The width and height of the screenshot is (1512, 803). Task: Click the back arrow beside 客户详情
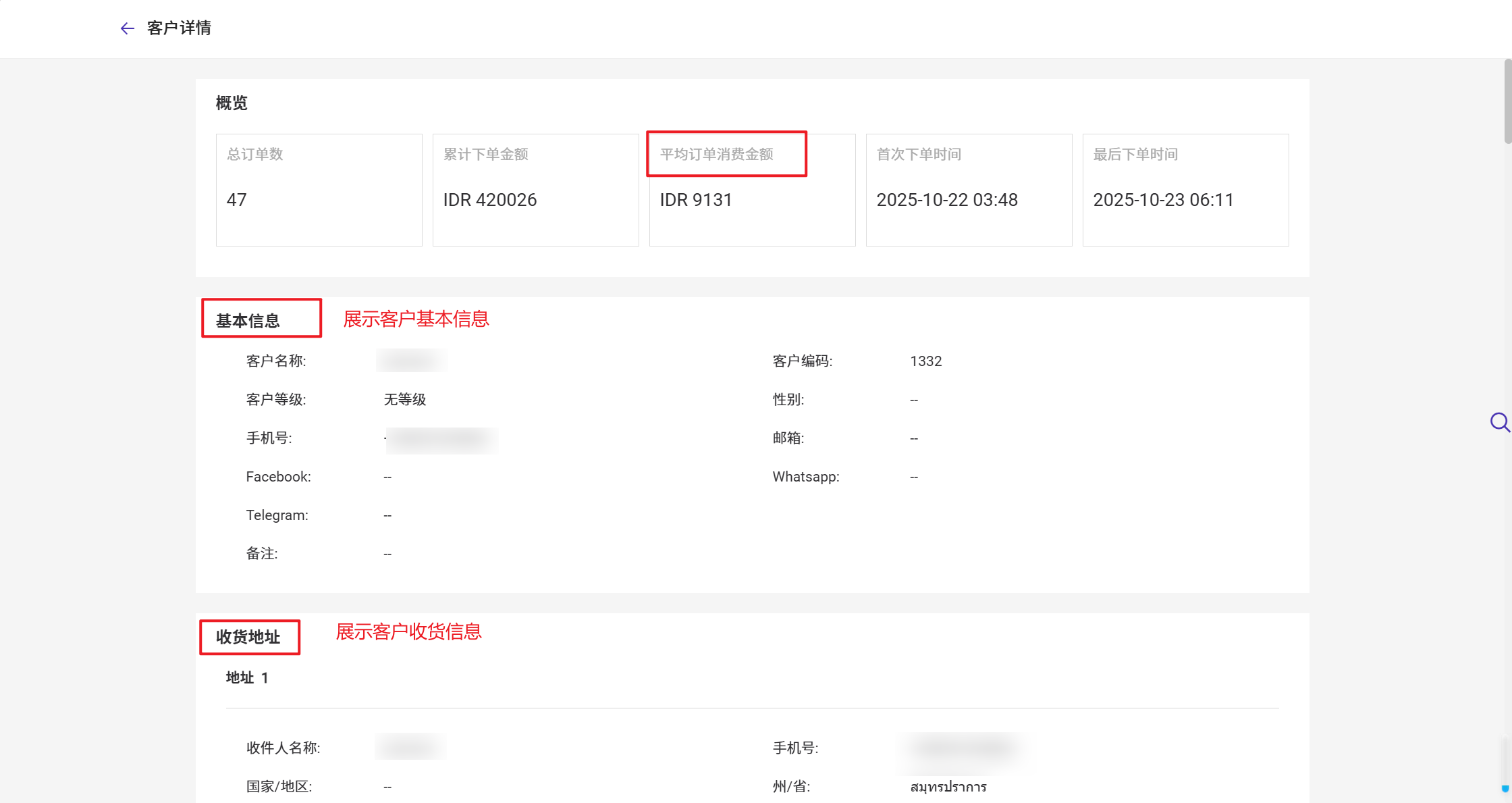[127, 28]
